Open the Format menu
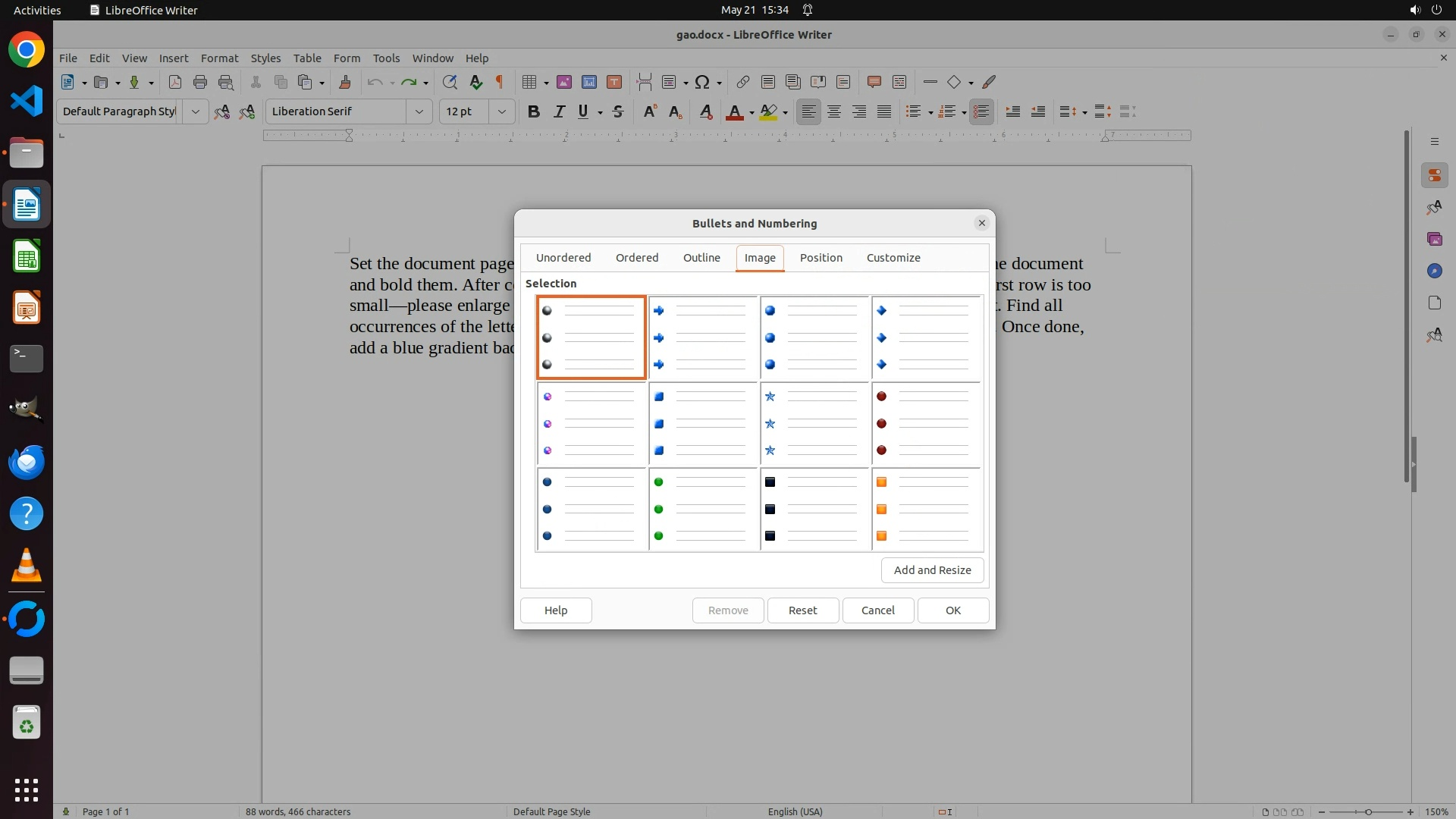The height and width of the screenshot is (819, 1456). [219, 58]
